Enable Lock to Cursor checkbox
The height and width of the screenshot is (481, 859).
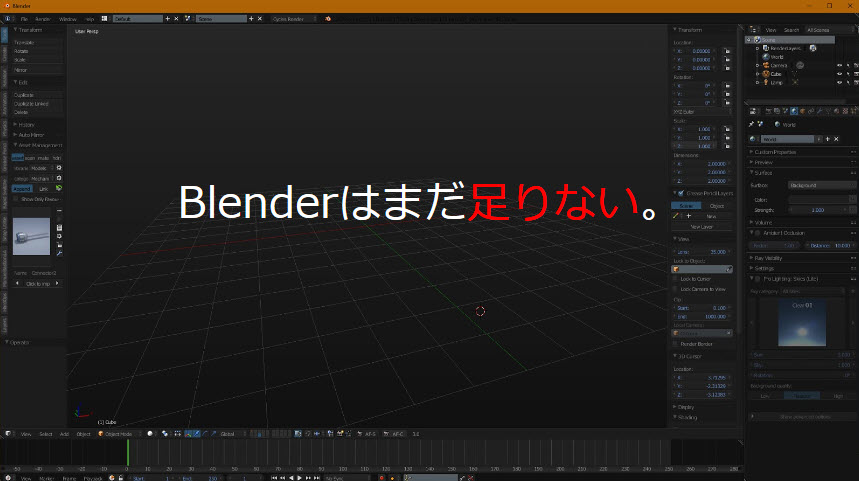675,279
